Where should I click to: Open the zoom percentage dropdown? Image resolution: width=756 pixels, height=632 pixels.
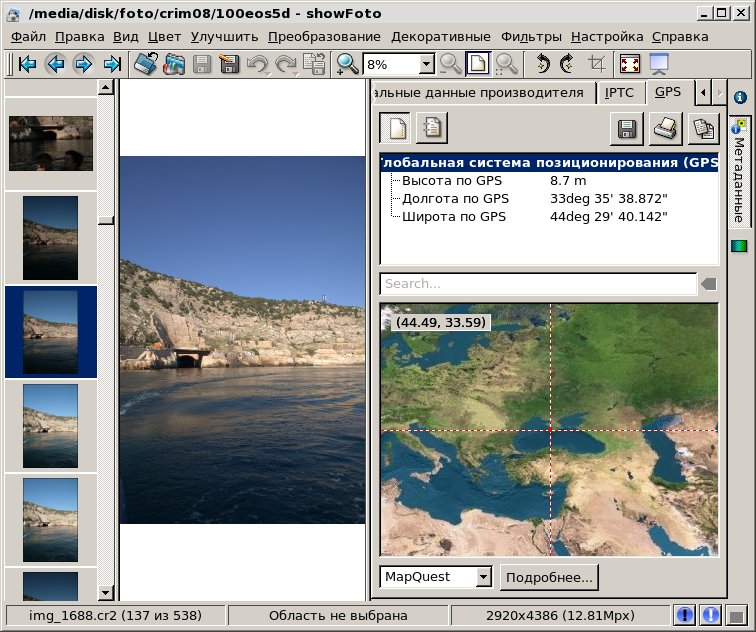pos(426,64)
